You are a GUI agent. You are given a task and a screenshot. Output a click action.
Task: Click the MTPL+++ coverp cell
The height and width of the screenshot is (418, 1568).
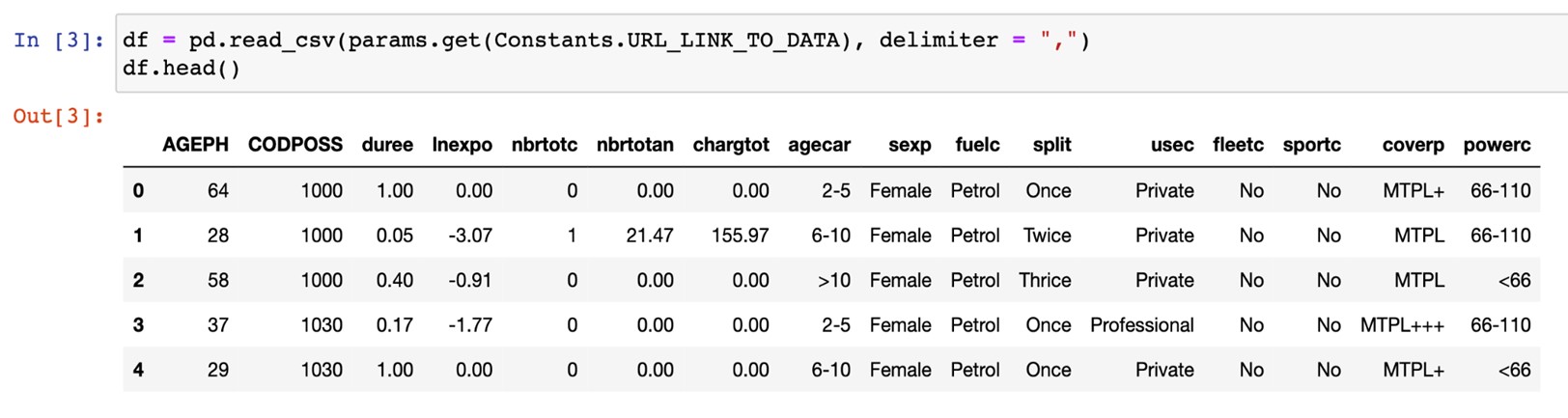click(x=1402, y=325)
